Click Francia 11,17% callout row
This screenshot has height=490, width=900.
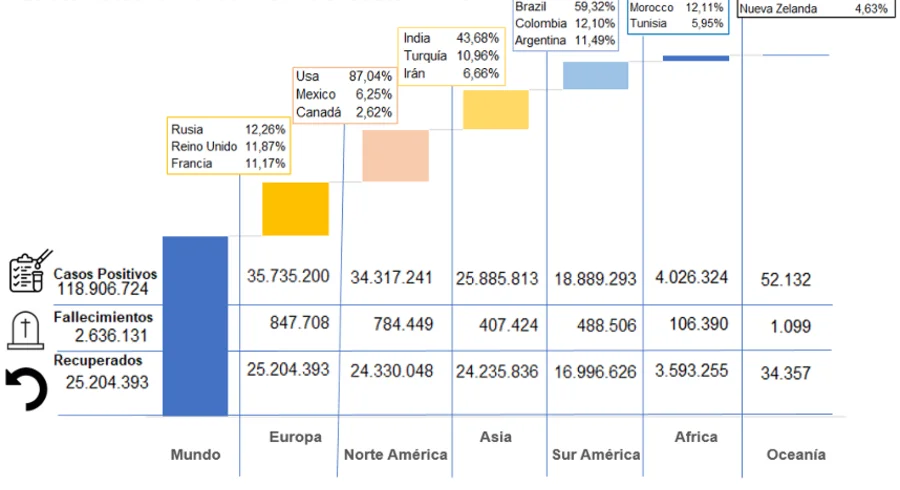coord(228,164)
